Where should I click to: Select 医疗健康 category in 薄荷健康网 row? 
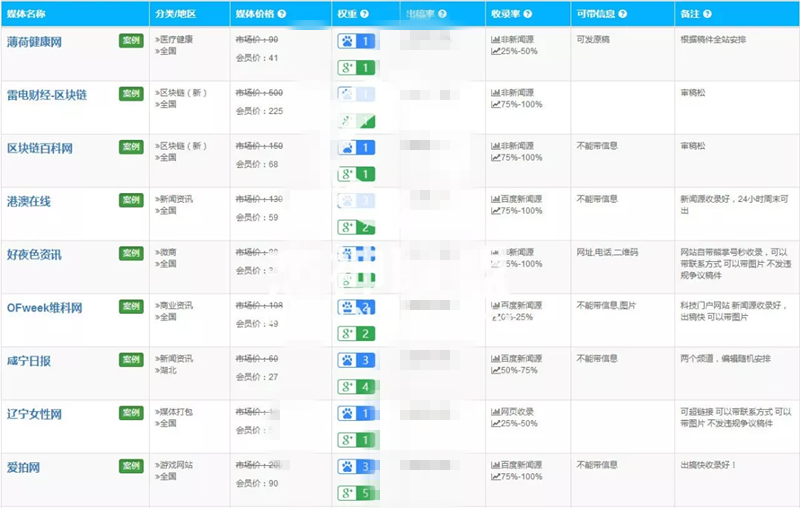point(176,39)
